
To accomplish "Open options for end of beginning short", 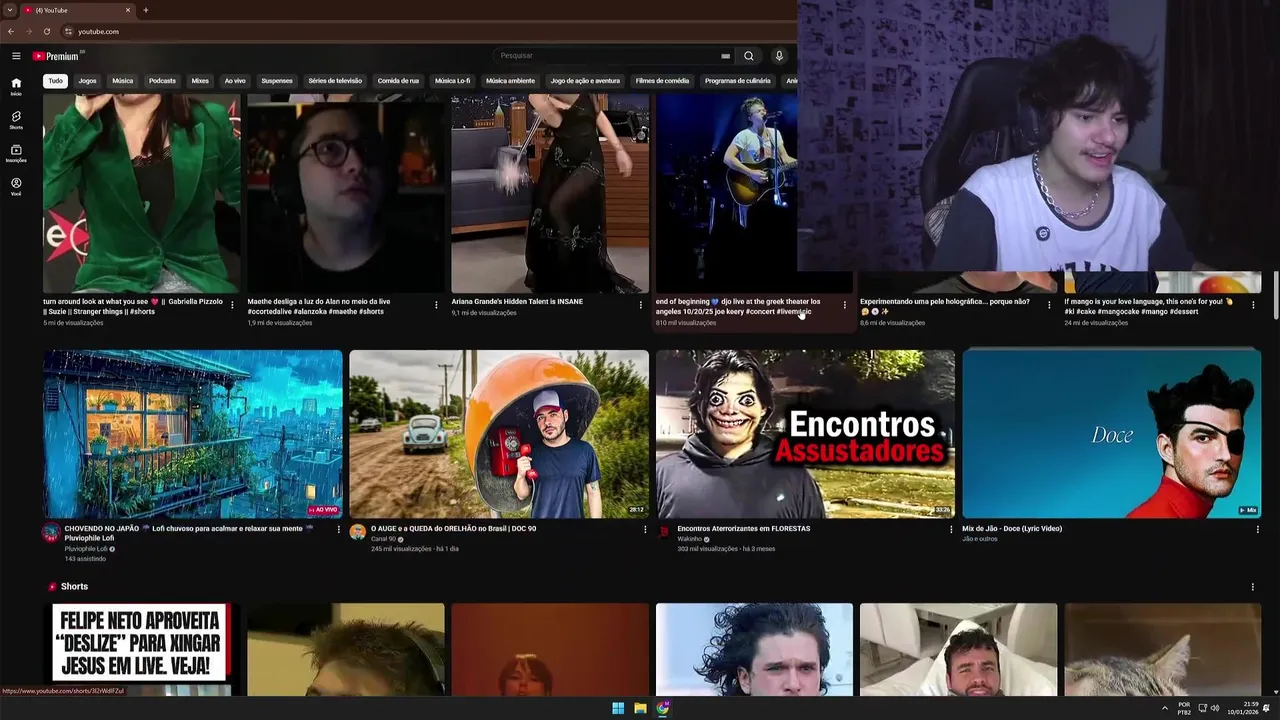I will 845,305.
